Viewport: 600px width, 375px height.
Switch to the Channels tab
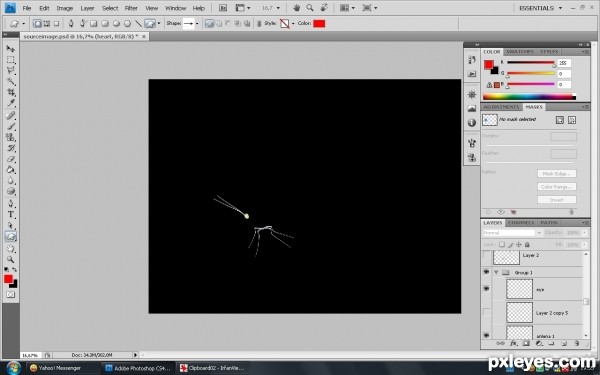(521, 223)
